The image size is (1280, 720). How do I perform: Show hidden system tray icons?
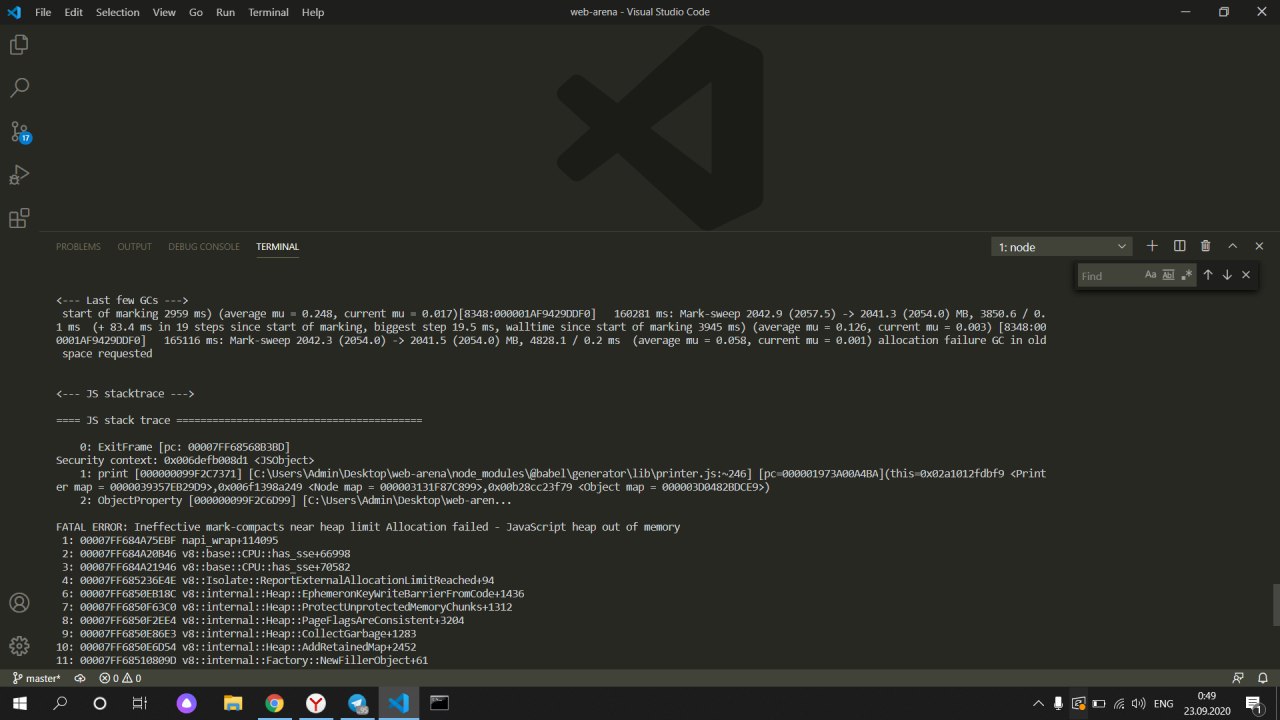pyautogui.click(x=1038, y=703)
